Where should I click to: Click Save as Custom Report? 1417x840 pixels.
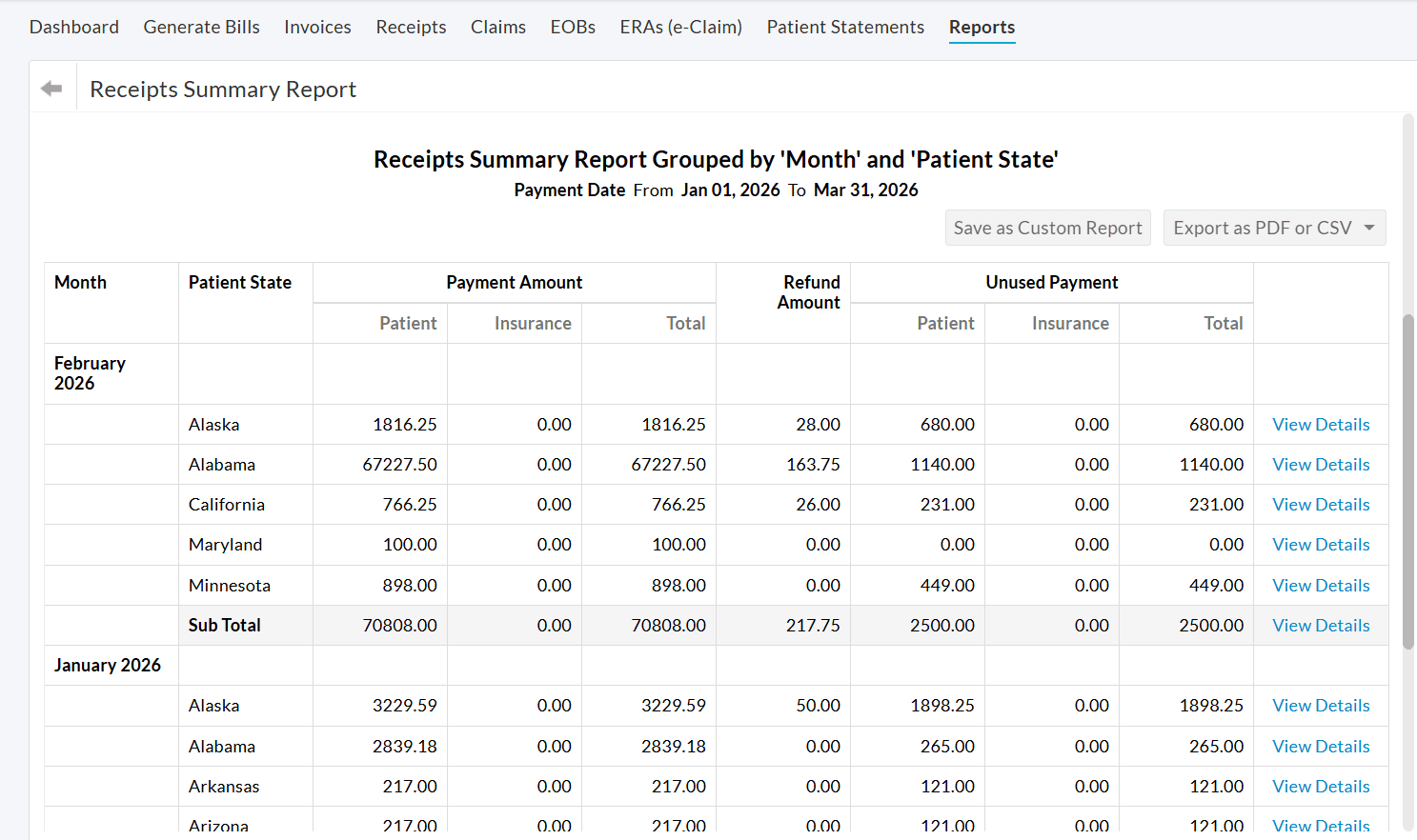[x=1047, y=228]
